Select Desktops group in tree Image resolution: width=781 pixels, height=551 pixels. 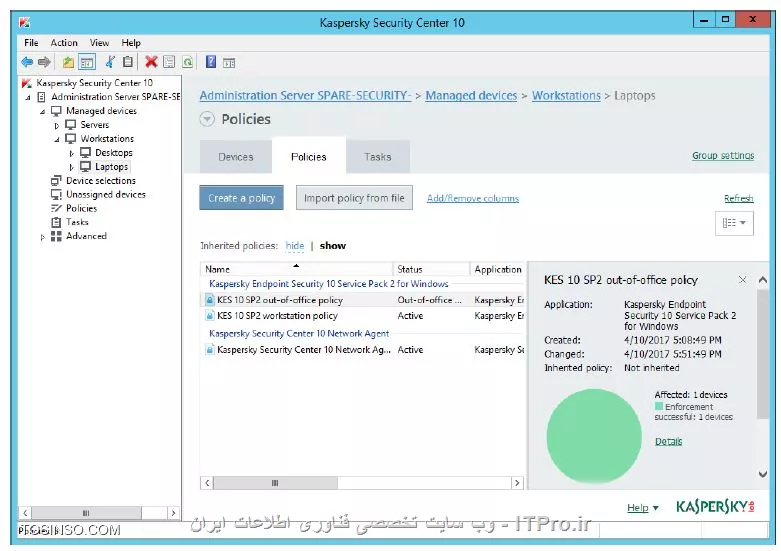click(114, 152)
